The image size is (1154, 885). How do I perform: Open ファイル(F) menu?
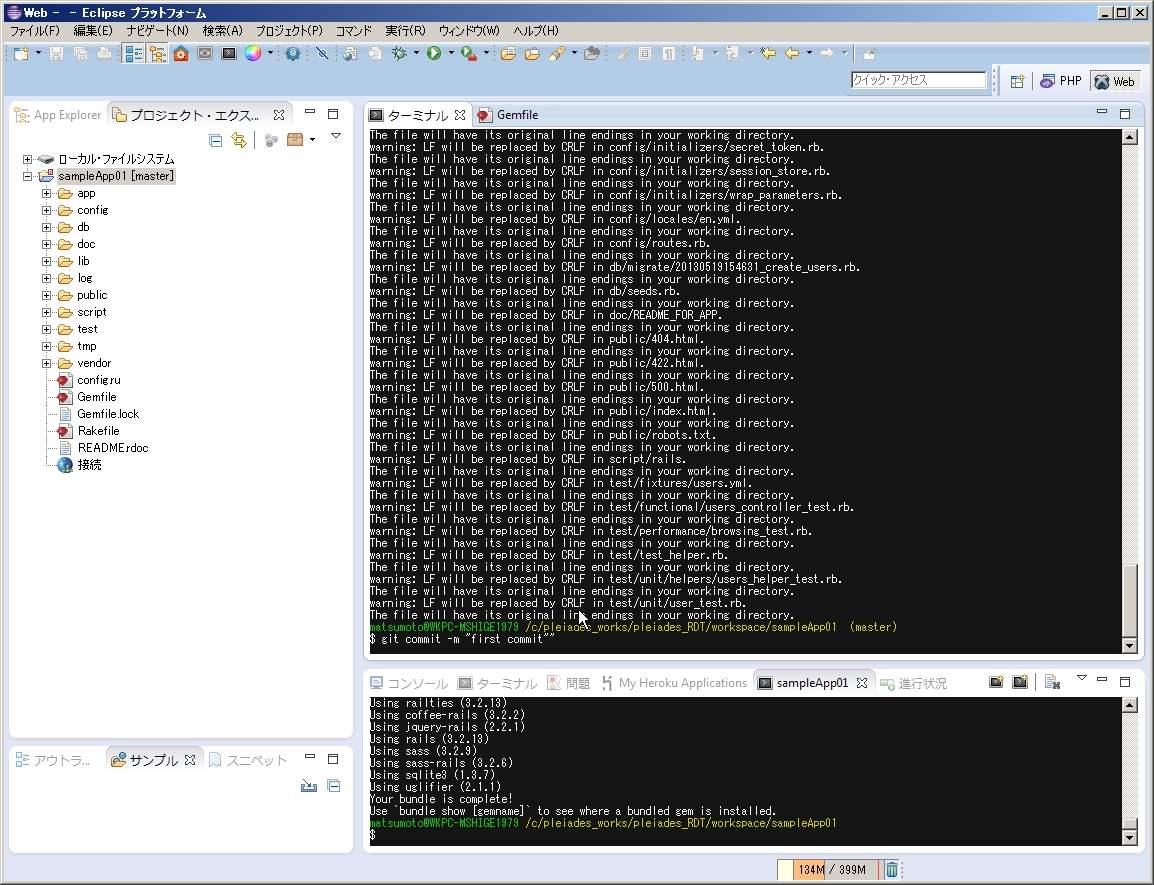[x=35, y=31]
